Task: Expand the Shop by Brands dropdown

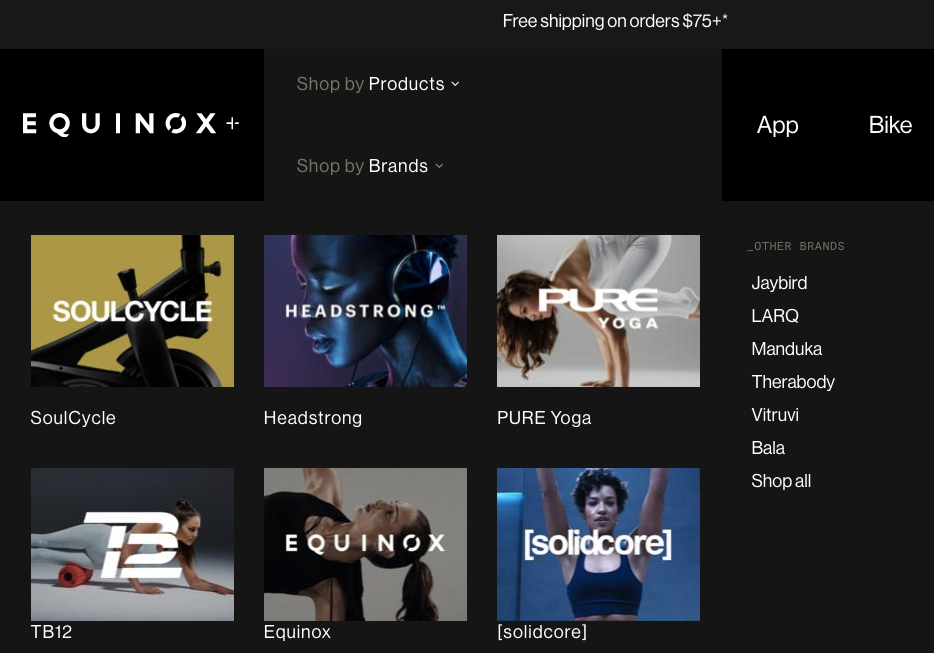Action: click(370, 166)
